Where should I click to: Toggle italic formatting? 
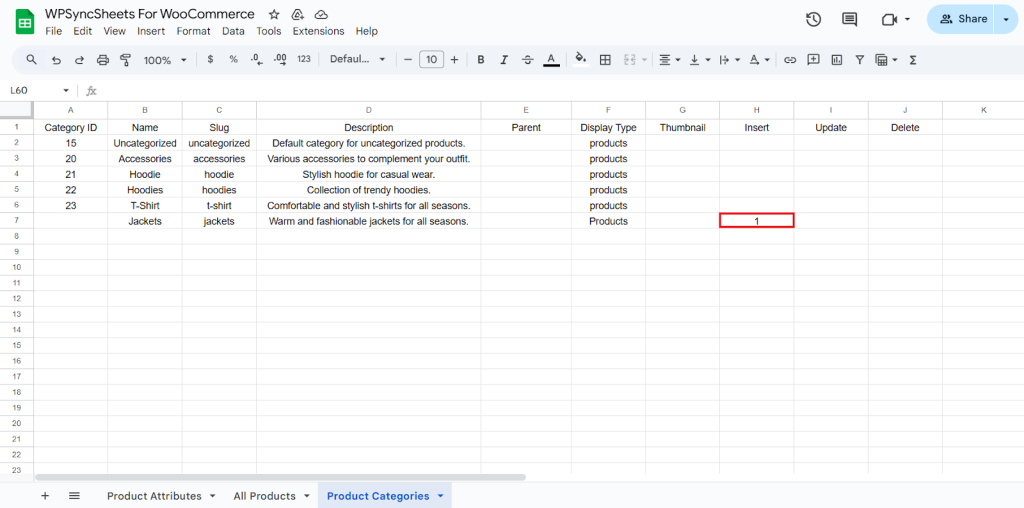point(504,60)
